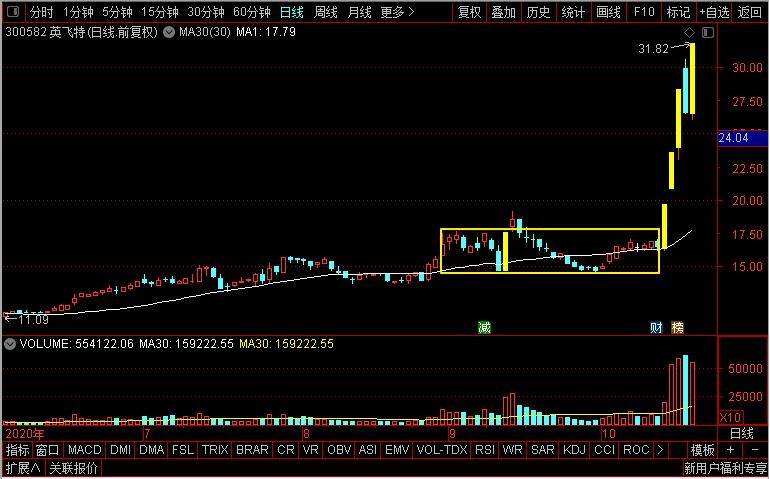Switch to 周线 weekly chart
The width and height of the screenshot is (770, 479).
(x=326, y=12)
